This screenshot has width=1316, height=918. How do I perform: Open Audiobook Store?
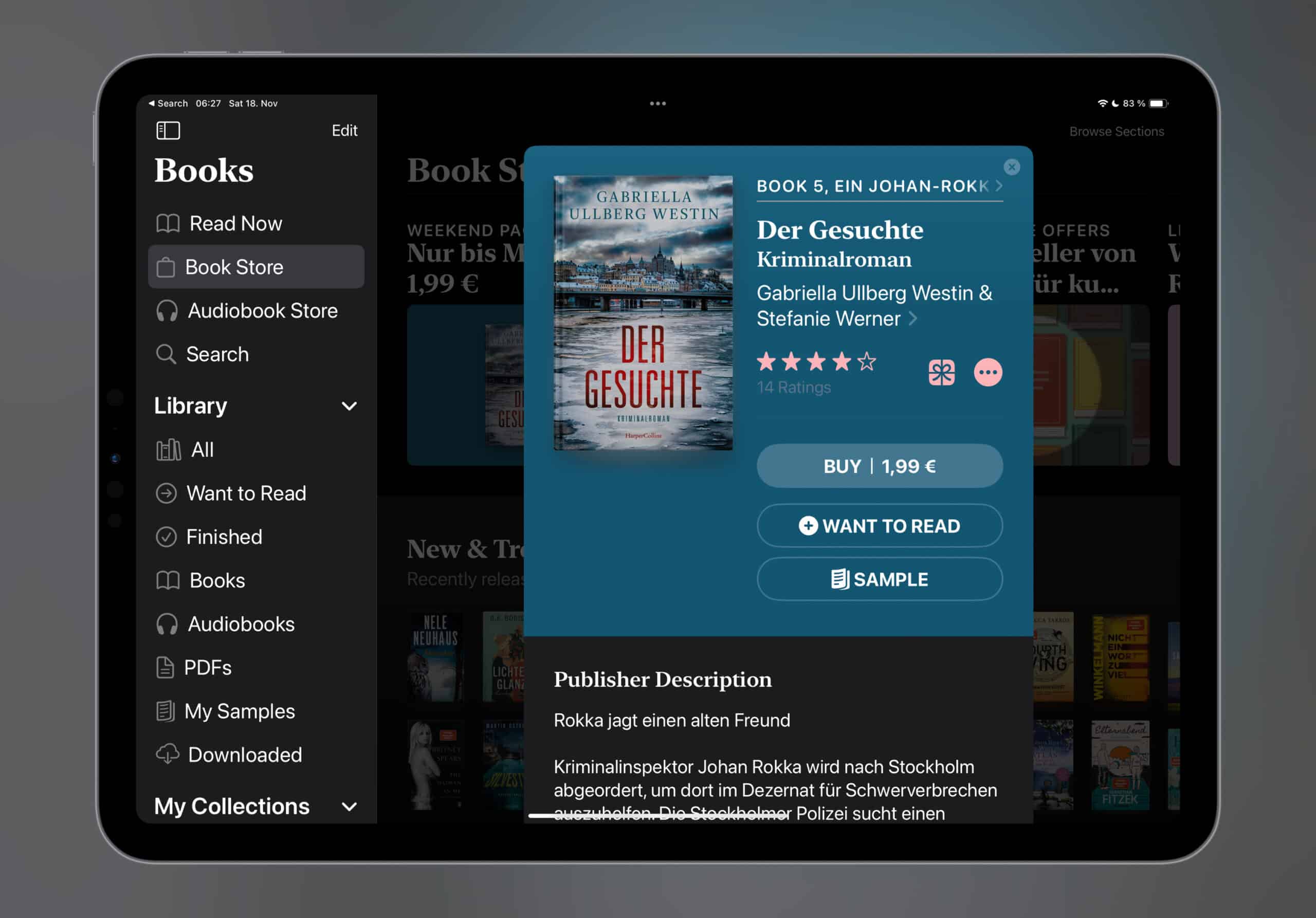(x=256, y=310)
